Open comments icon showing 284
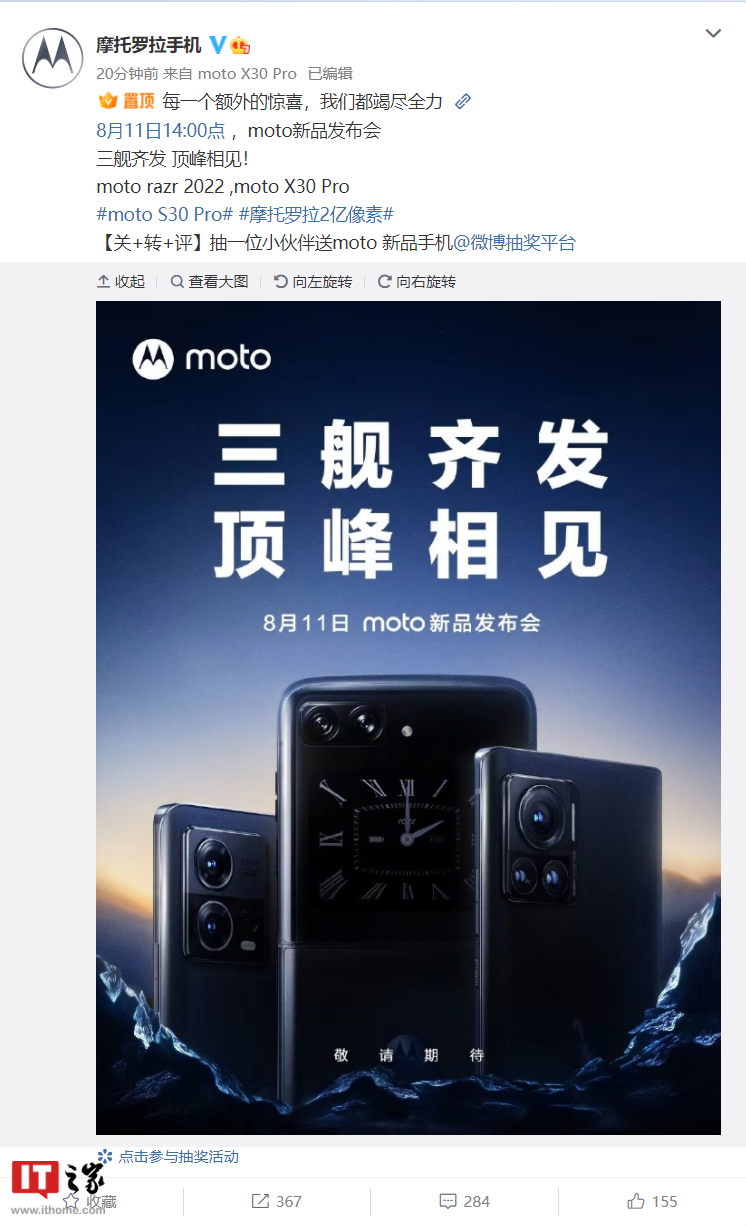 click(464, 1201)
